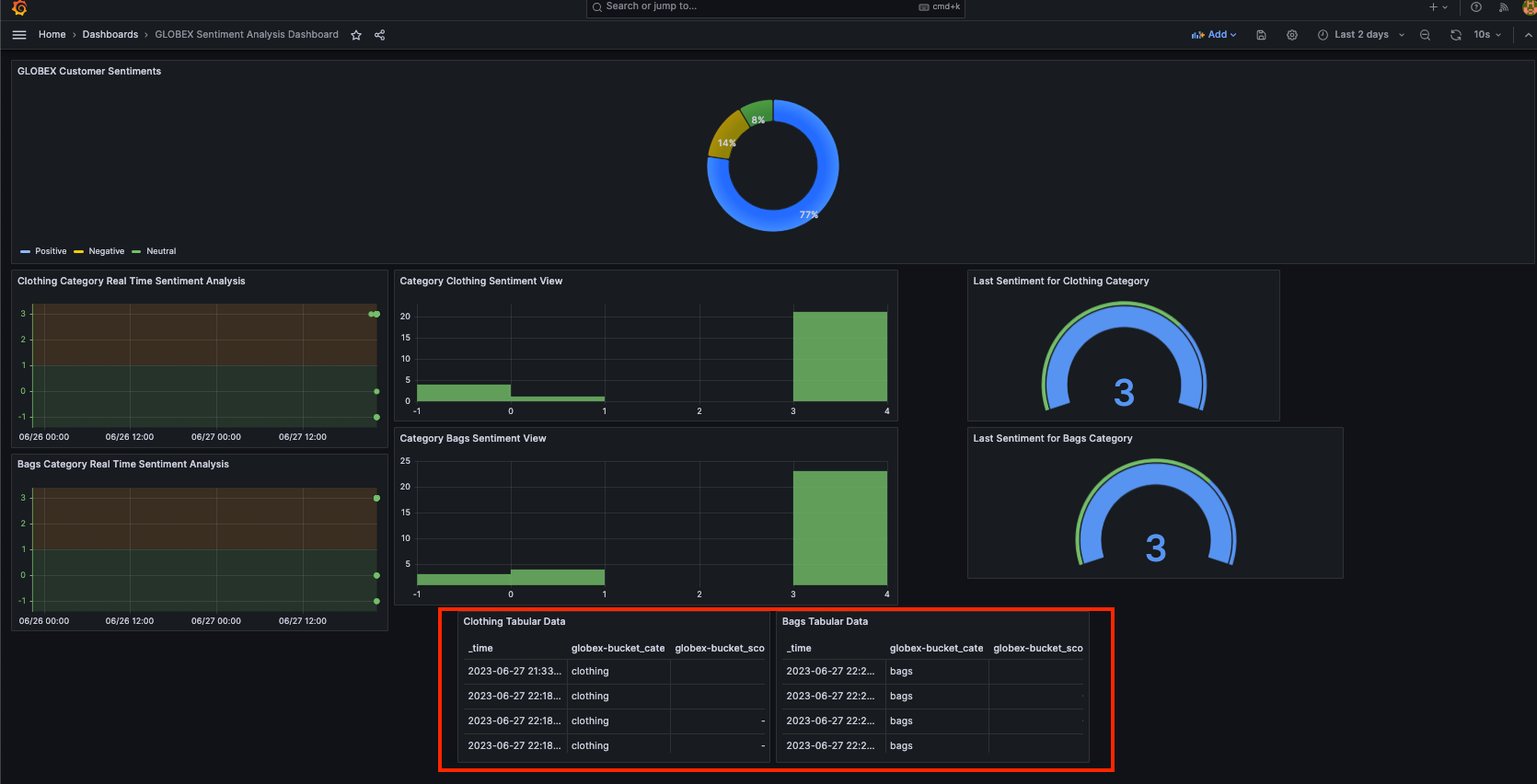Screen dimensions: 1537x784
Task: Open dashboard settings gear icon
Action: point(1292,35)
